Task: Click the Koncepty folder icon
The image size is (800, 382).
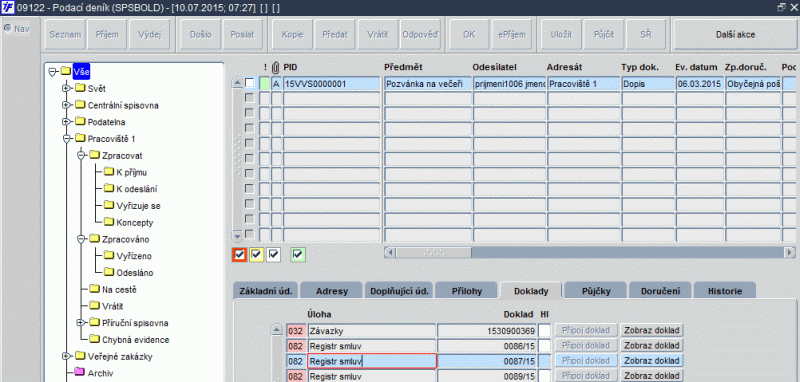Action: [x=109, y=222]
